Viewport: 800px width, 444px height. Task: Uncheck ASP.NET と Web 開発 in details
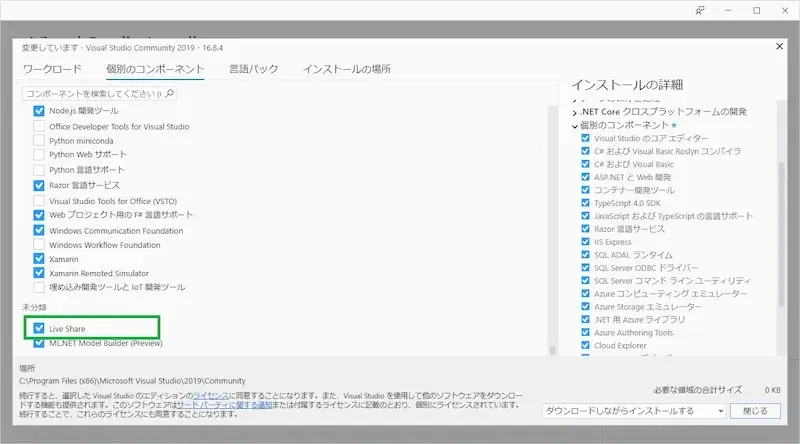[585, 177]
